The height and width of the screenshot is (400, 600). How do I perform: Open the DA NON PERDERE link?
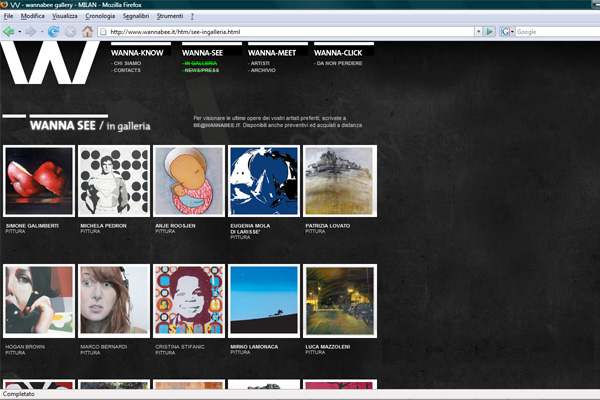point(338,63)
